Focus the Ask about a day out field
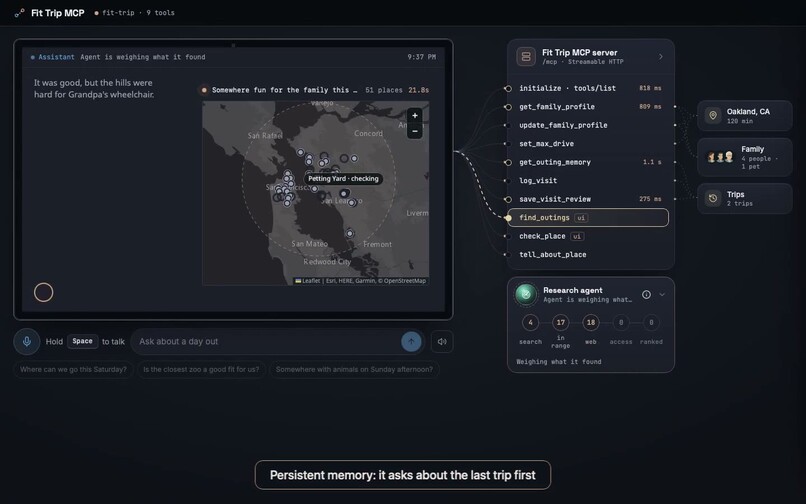Viewport: 806px width, 504px height. (267, 341)
